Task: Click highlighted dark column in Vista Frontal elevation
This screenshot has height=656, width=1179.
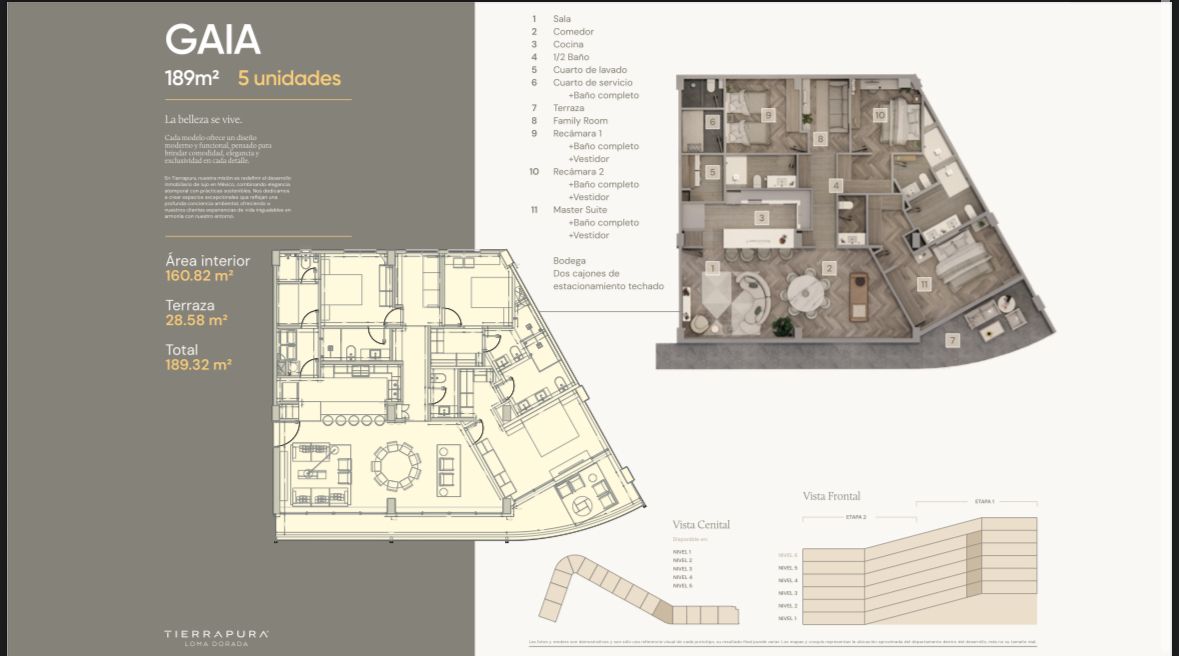Action: [974, 563]
